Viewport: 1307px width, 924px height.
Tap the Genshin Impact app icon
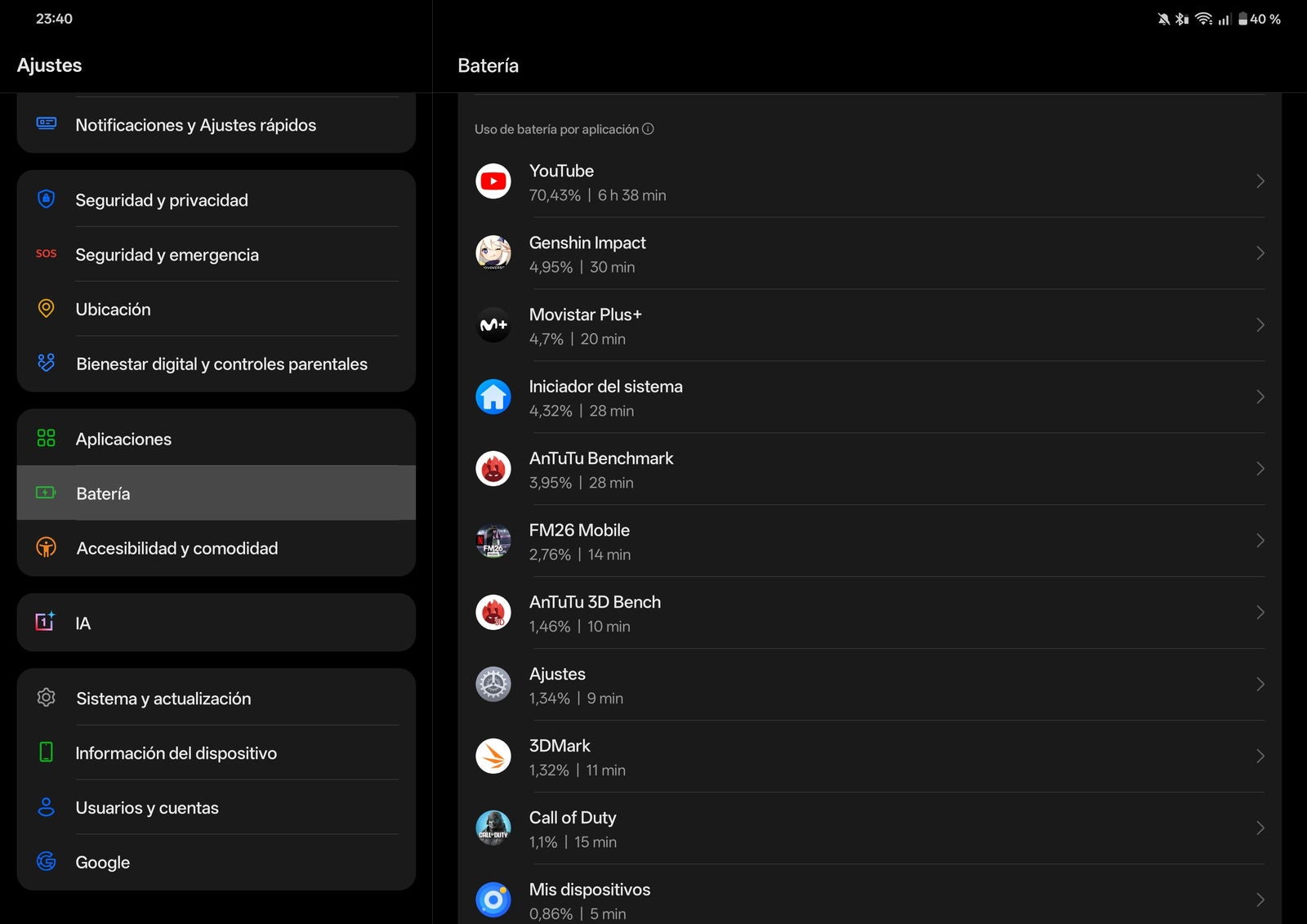[x=493, y=253]
